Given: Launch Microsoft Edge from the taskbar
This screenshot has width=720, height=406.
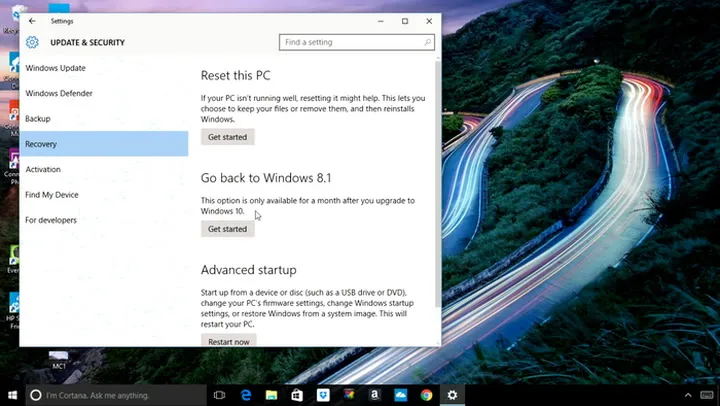Looking at the screenshot, I should (246, 395).
